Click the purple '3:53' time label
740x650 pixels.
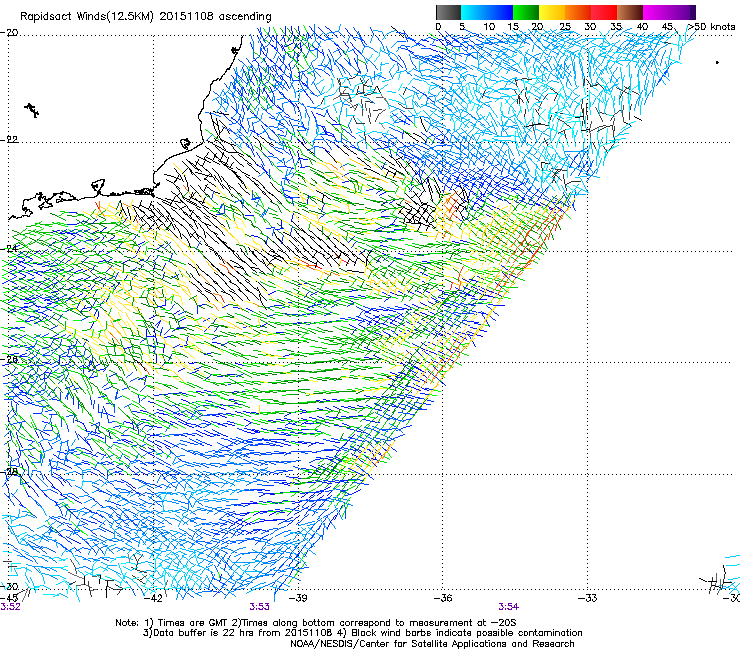point(260,607)
